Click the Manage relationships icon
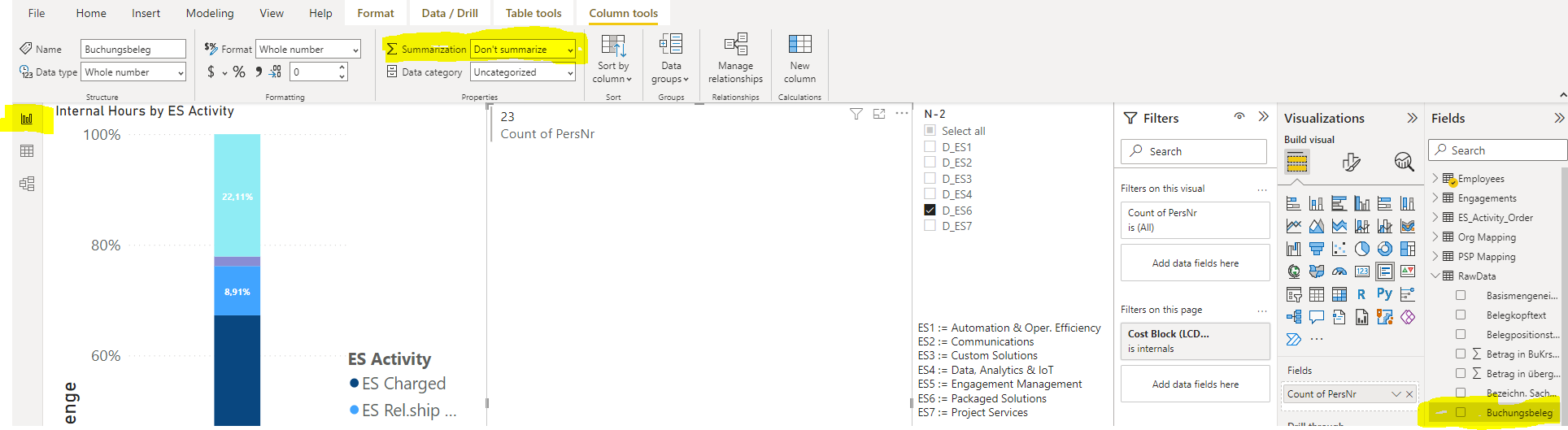 pyautogui.click(x=735, y=59)
